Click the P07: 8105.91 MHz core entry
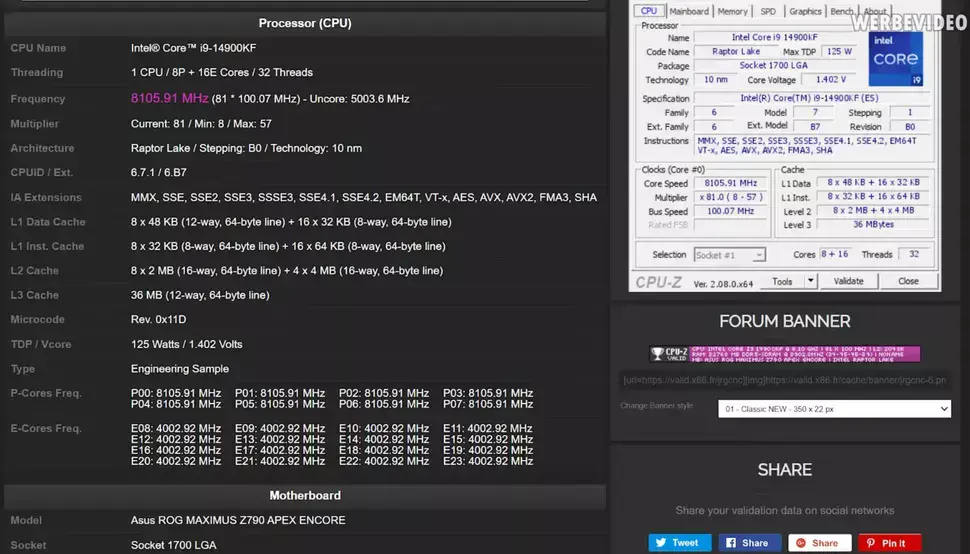The image size is (970, 554). click(x=488, y=404)
